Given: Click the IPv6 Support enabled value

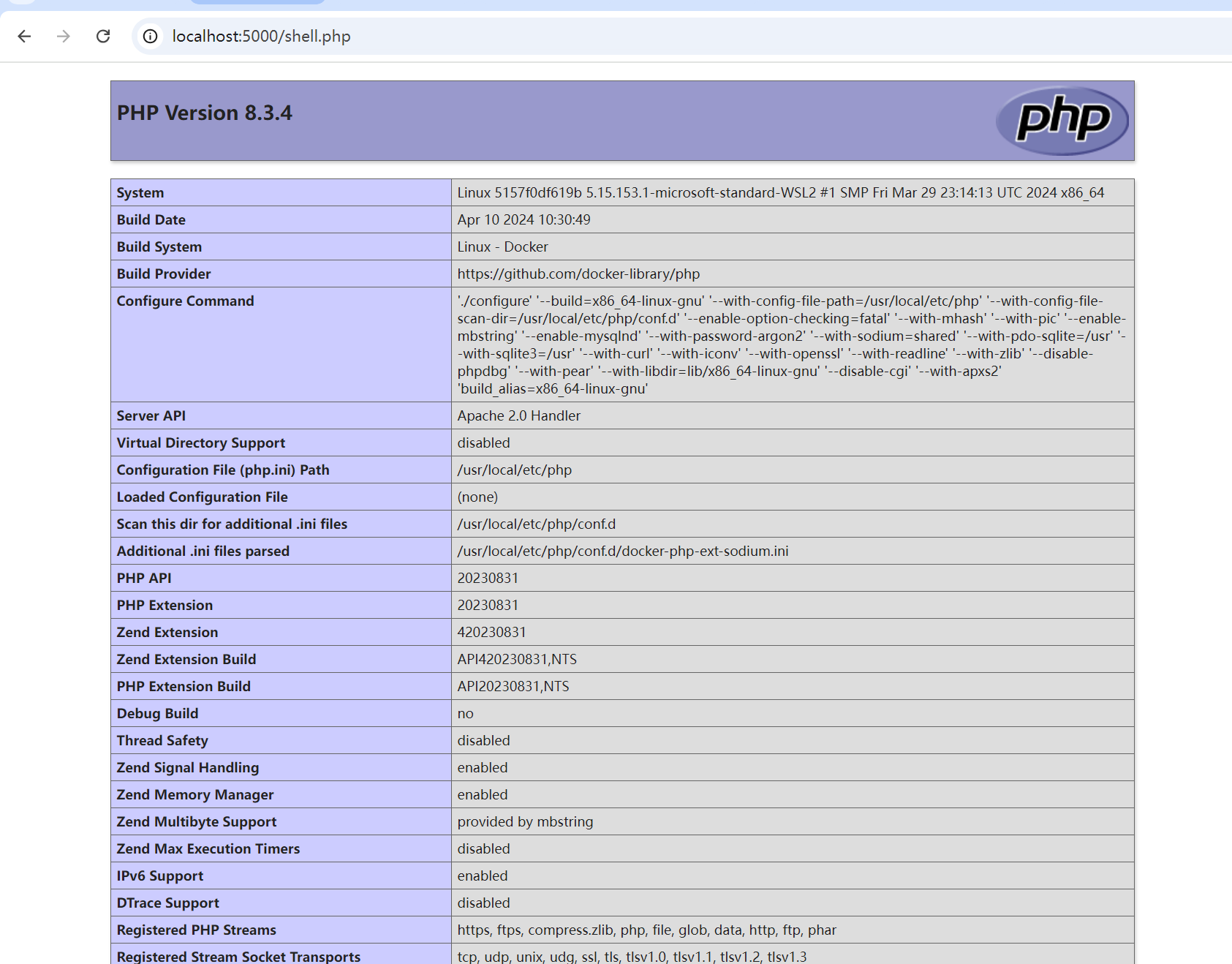Looking at the screenshot, I should pos(482,876).
